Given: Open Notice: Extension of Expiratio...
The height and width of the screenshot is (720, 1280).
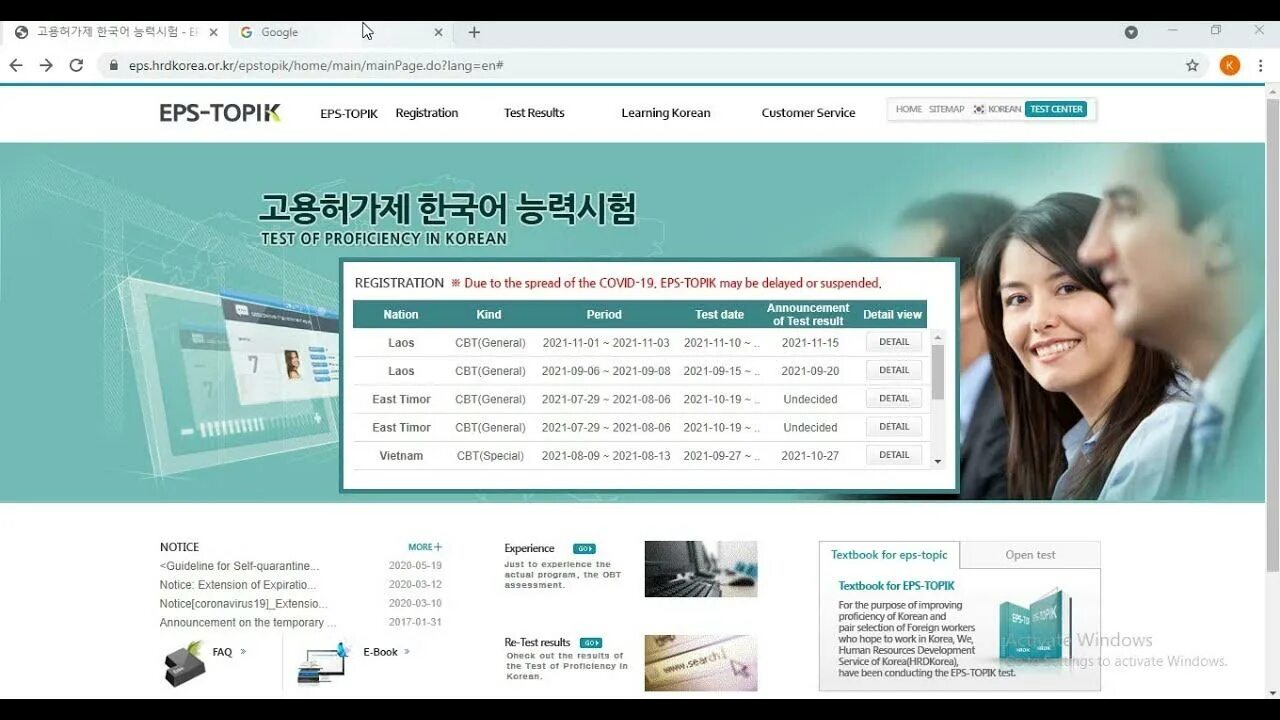Looking at the screenshot, I should (238, 585).
